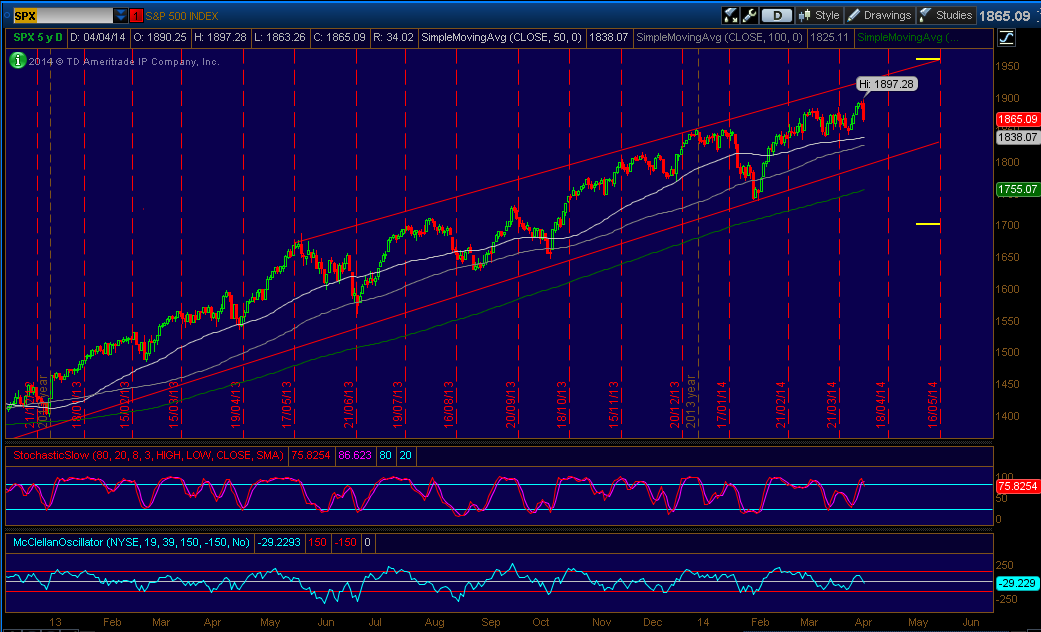The image size is (1041, 632).
Task: Click the red 150 level value
Action: 317,542
